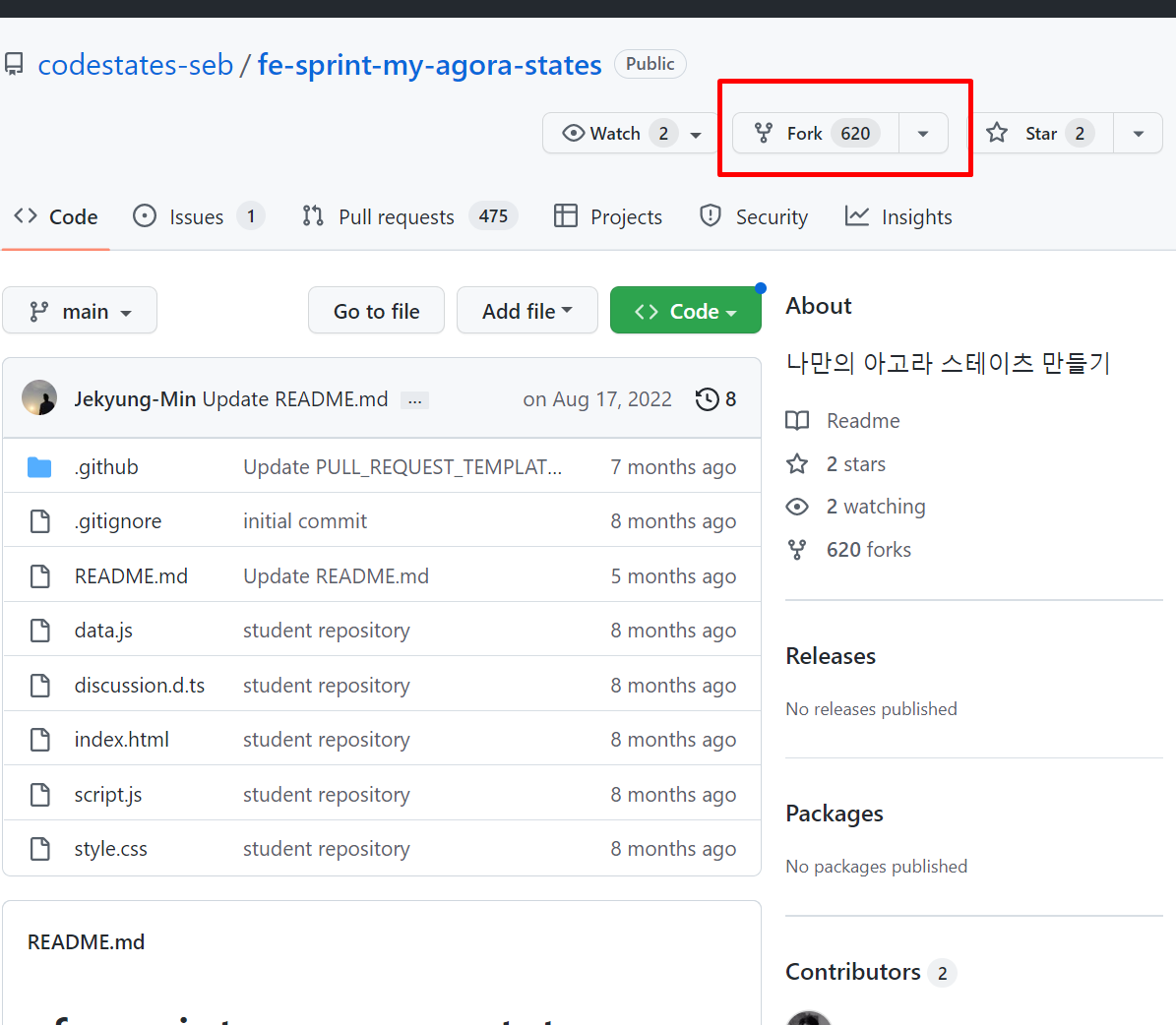This screenshot has height=1025, width=1176.
Task: Click the repository icon beside codestates-seb
Action: pos(14,64)
